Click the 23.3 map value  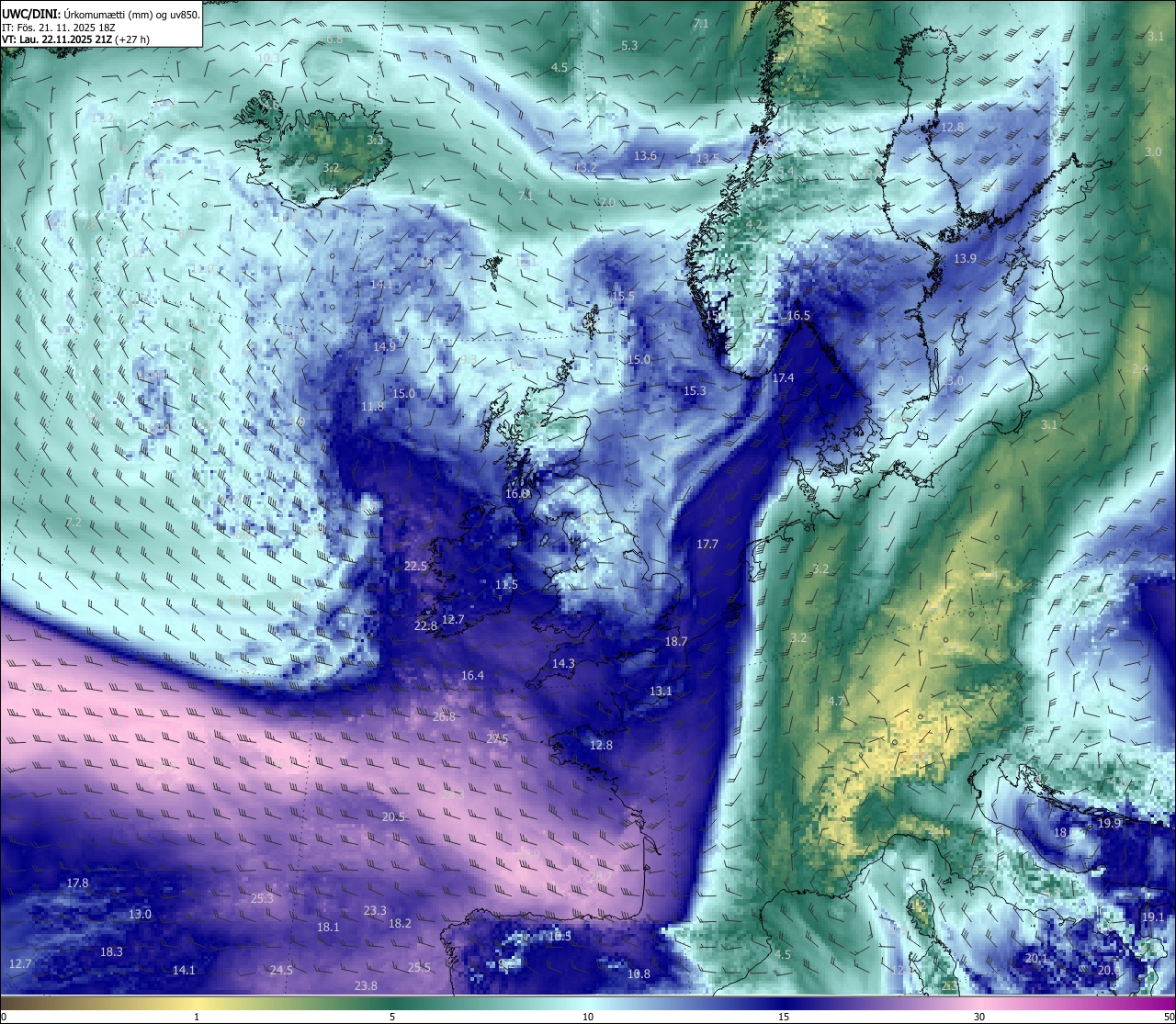375,911
